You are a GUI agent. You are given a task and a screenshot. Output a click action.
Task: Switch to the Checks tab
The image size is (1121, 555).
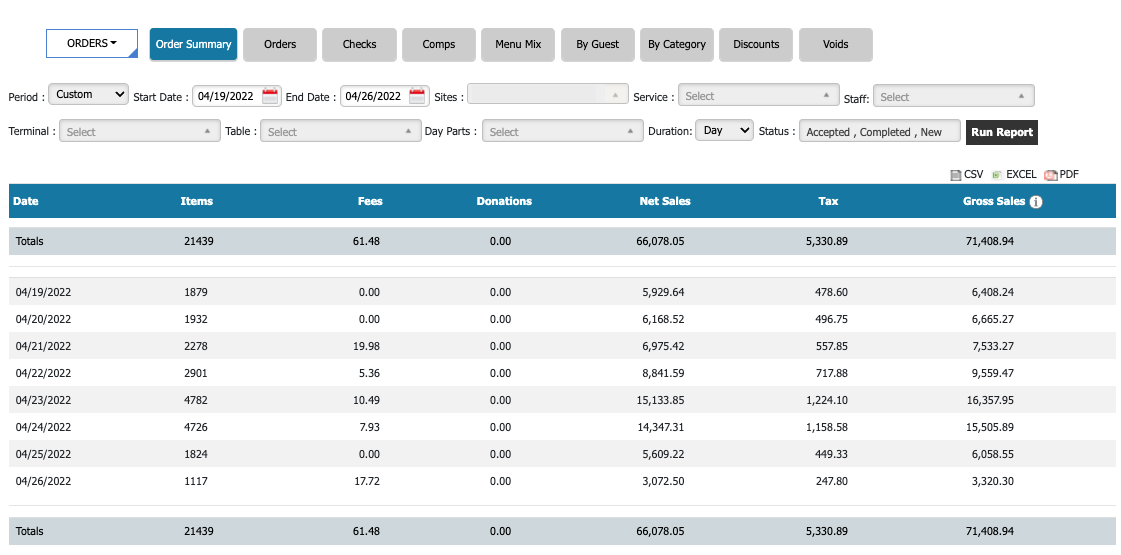tap(359, 44)
